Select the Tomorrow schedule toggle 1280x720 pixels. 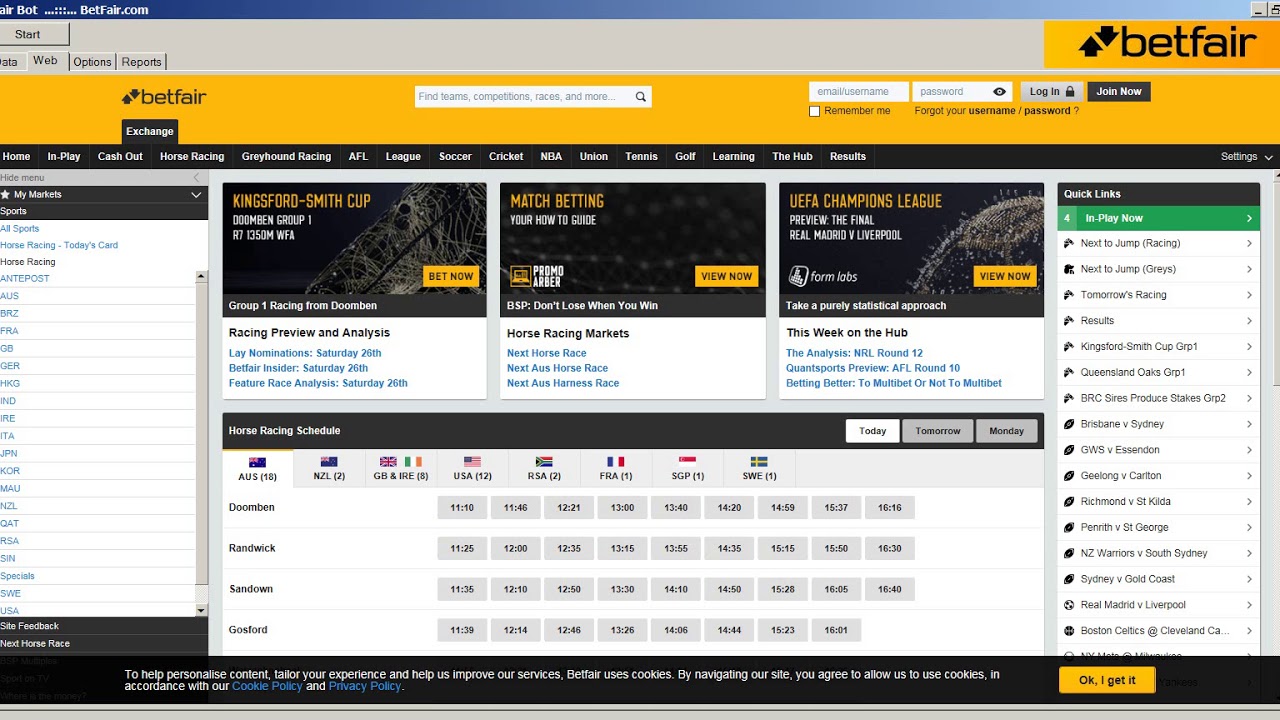(938, 431)
